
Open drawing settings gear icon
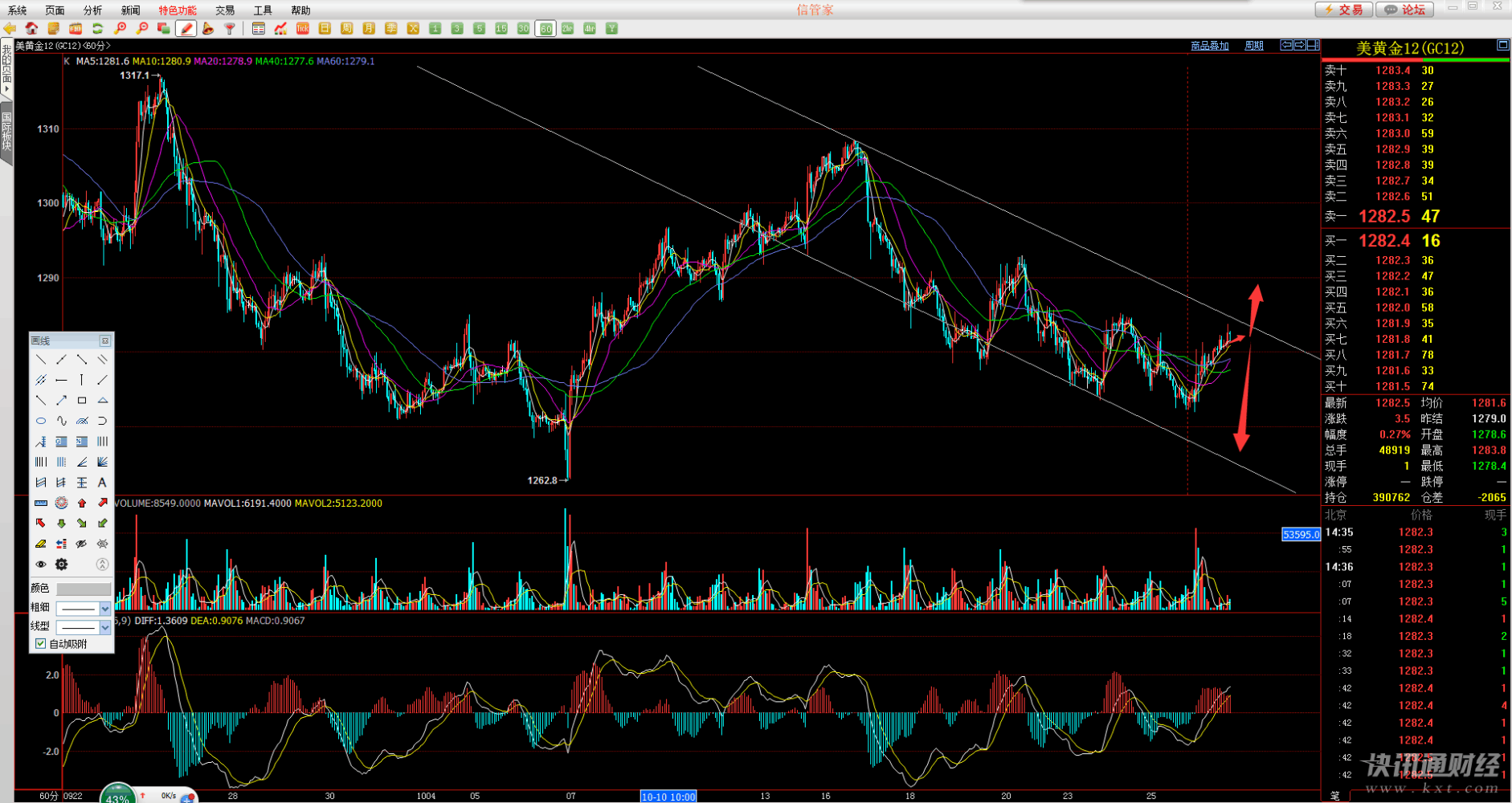pos(61,565)
